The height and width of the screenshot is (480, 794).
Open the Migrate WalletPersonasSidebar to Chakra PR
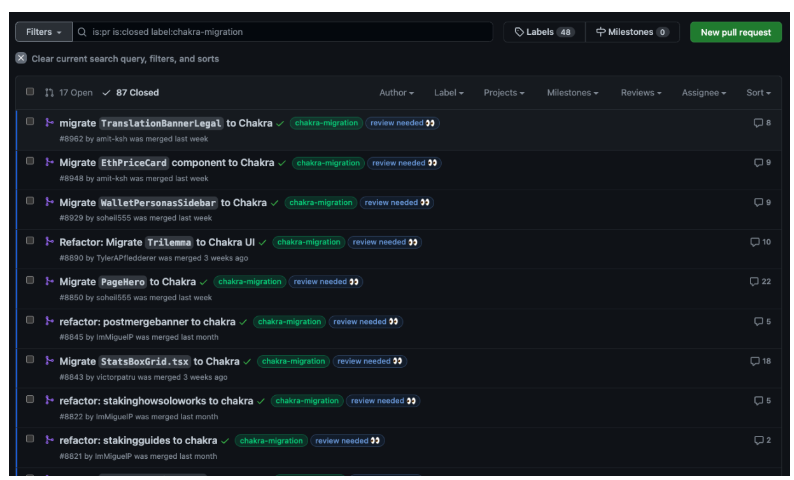[x=163, y=203]
